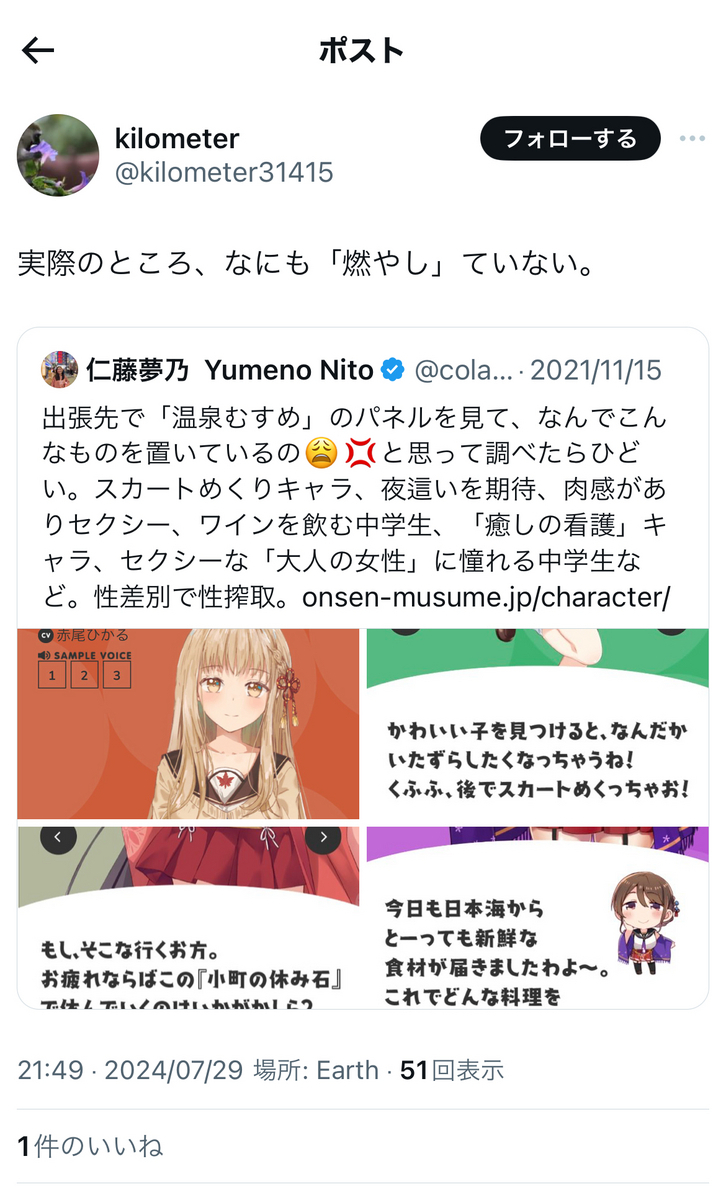
Task: Select sample voice button 3
Action: click(x=118, y=676)
